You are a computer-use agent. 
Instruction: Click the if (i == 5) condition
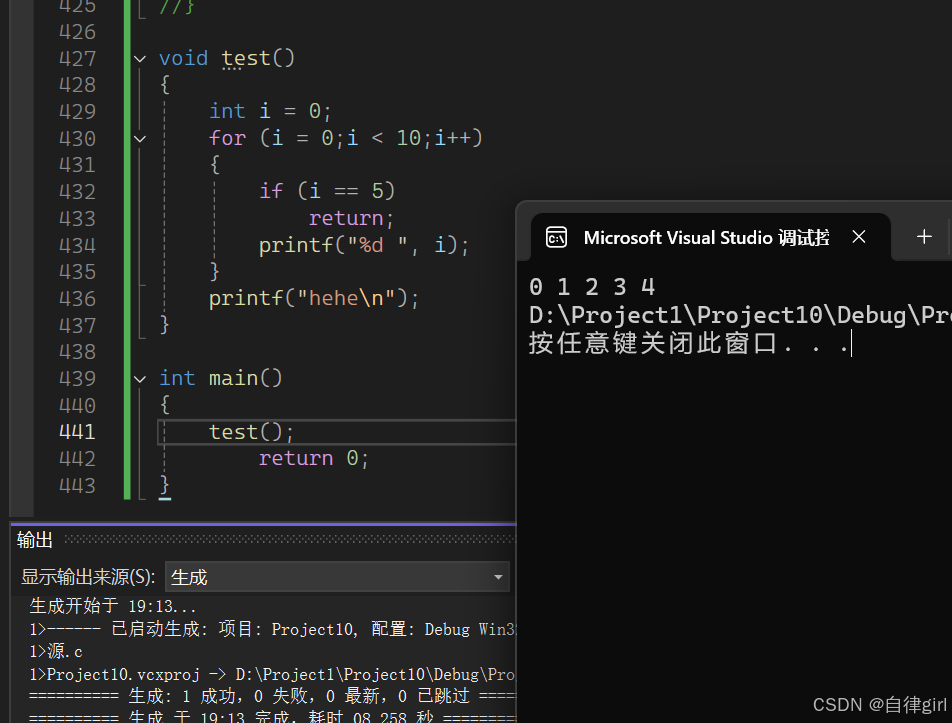click(327, 191)
